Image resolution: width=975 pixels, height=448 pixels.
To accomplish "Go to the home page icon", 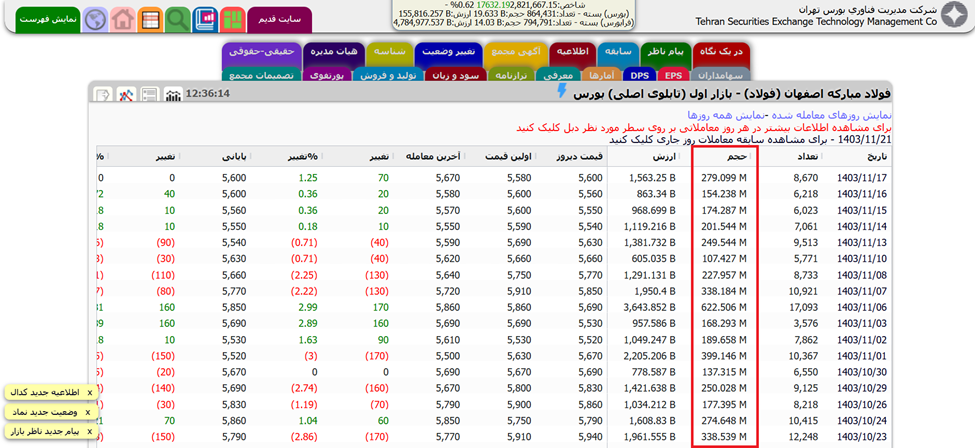I will (122, 20).
